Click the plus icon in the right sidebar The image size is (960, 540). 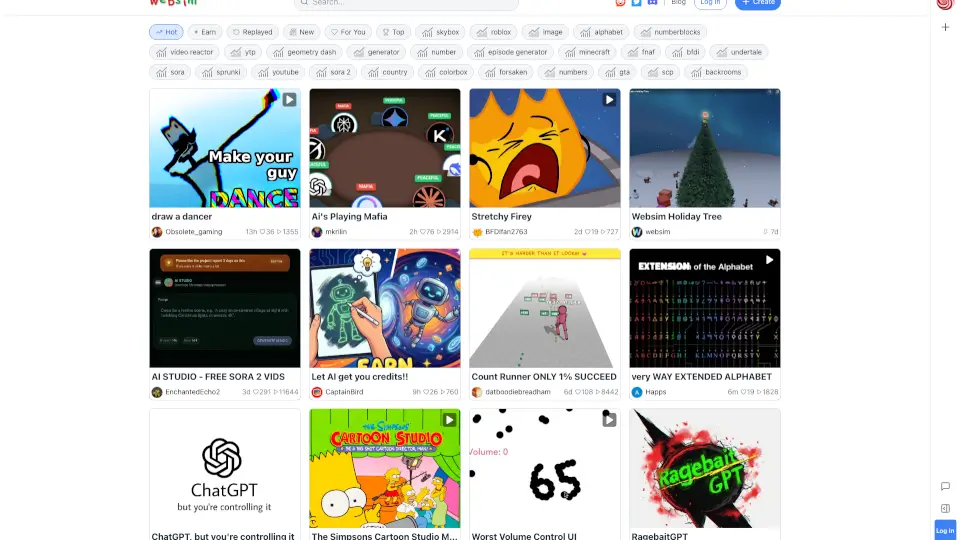(x=945, y=27)
